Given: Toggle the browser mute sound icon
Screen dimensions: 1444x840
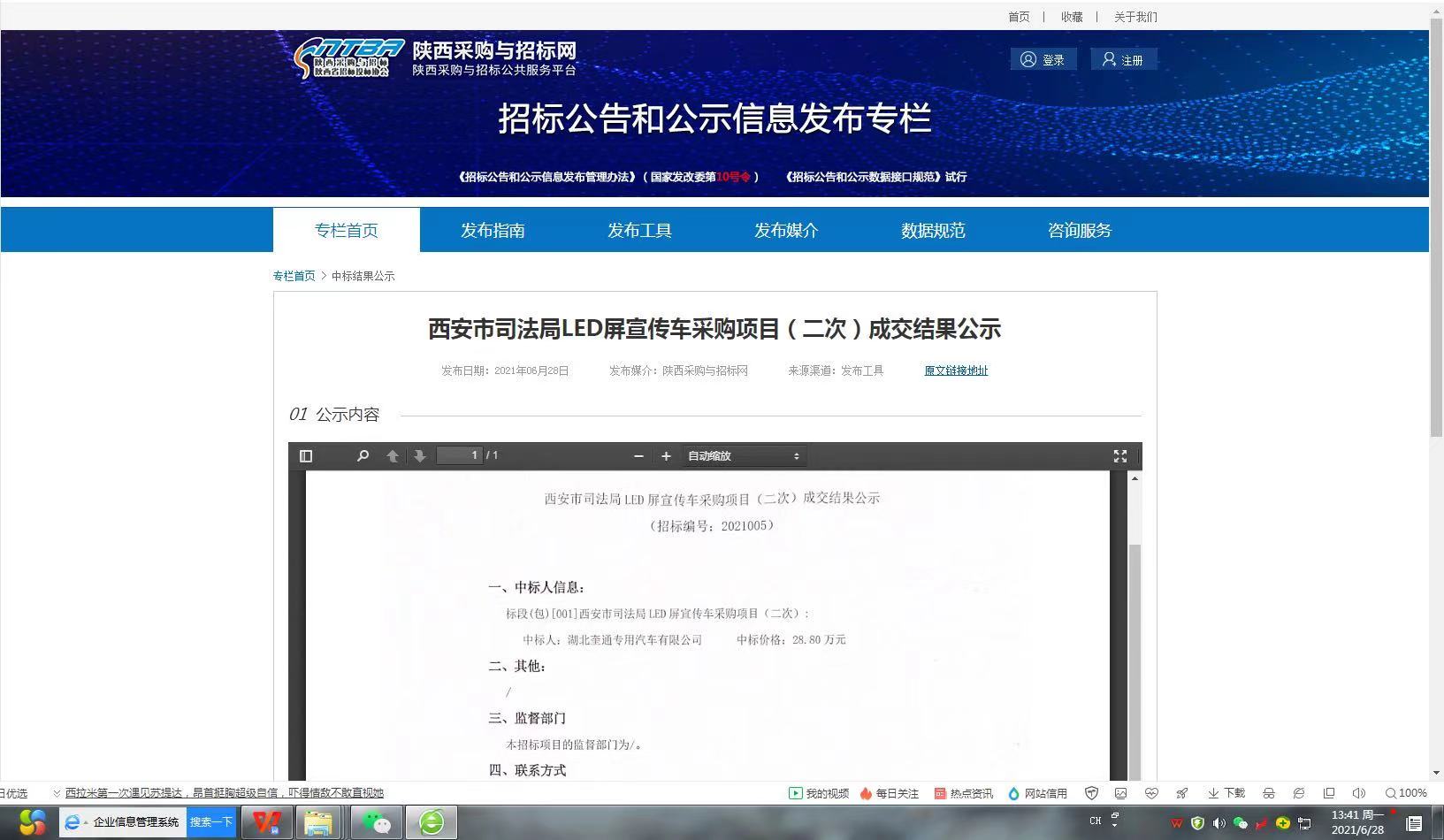Looking at the screenshot, I should (1359, 793).
